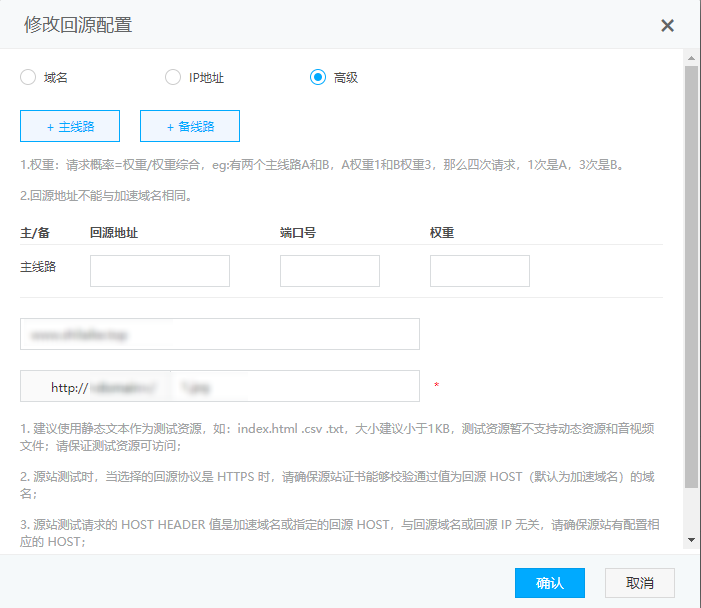The width and height of the screenshot is (701, 608).
Task: Click into the 端口号 input box
Action: (x=330, y=271)
